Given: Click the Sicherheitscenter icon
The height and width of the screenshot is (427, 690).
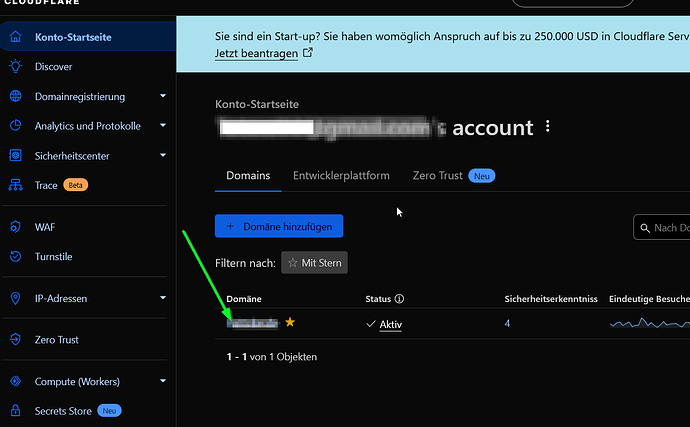Looking at the screenshot, I should (x=15, y=155).
